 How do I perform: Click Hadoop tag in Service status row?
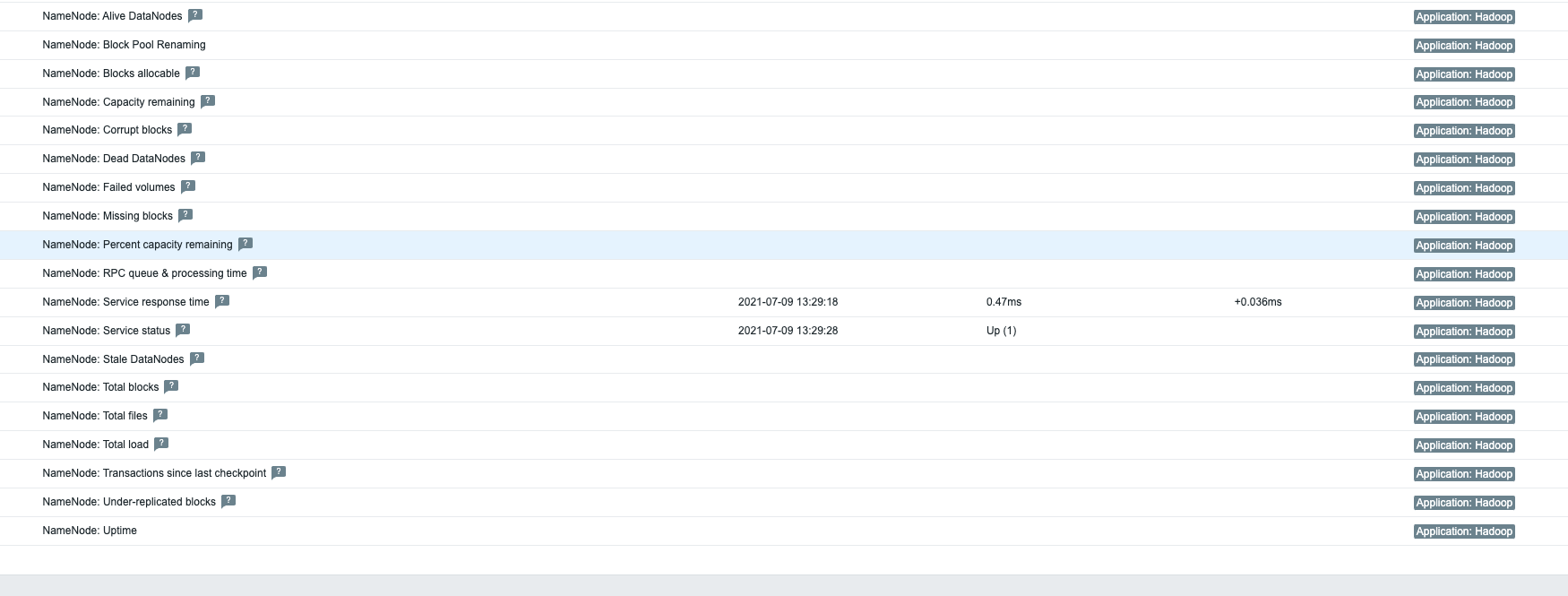[x=1464, y=332]
